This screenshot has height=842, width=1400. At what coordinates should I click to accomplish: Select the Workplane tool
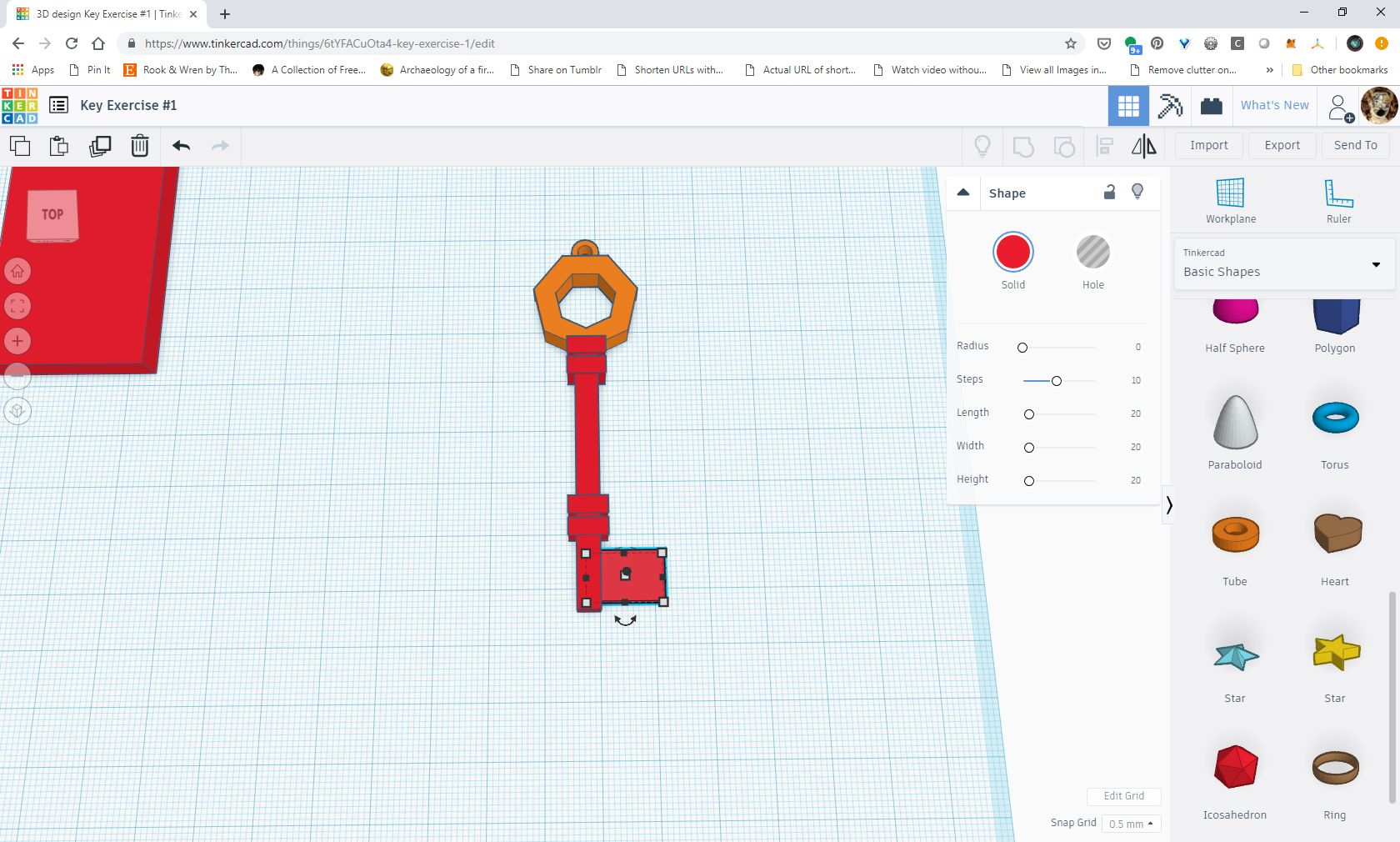[1231, 198]
